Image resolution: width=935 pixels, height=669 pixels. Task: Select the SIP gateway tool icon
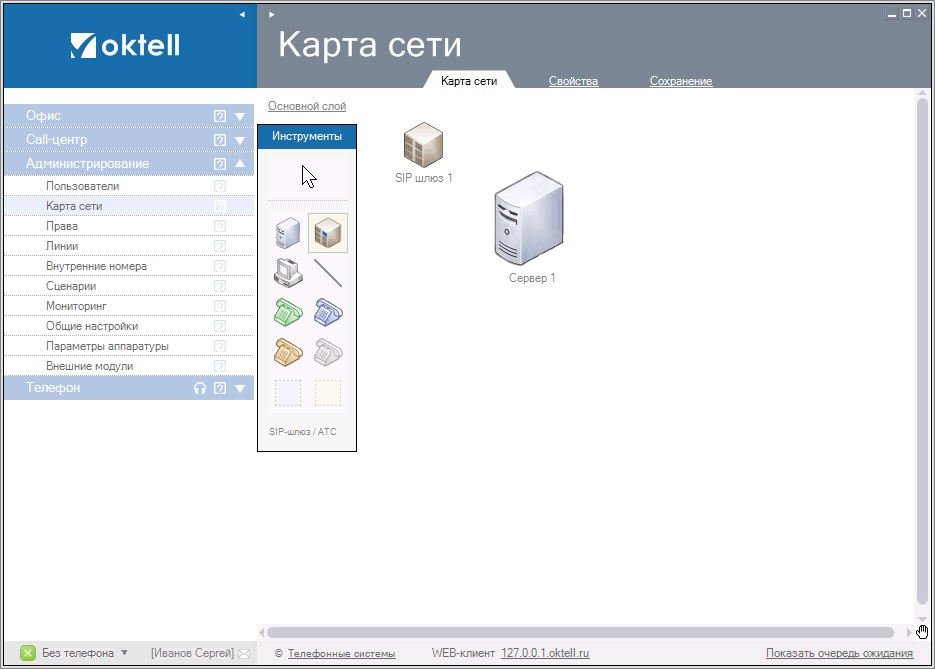(328, 233)
